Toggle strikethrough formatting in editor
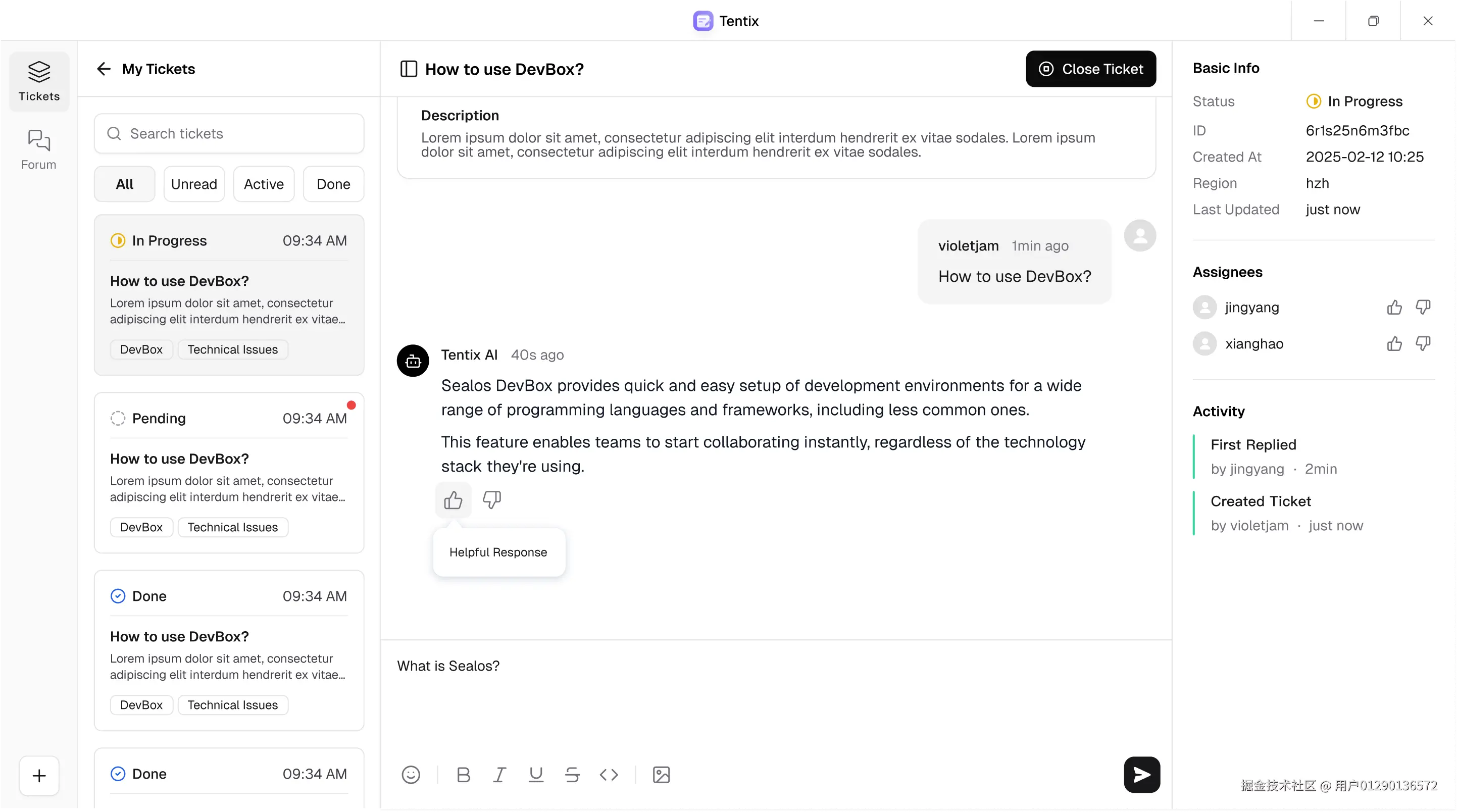 click(572, 775)
